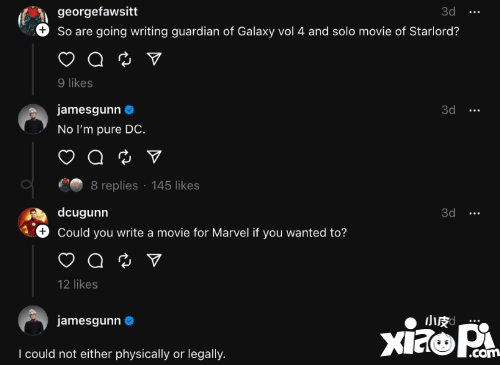Viewport: 500px width, 365px height.
Task: Reply to georgefawsitt's comment using the bubble icon
Action: point(95,60)
